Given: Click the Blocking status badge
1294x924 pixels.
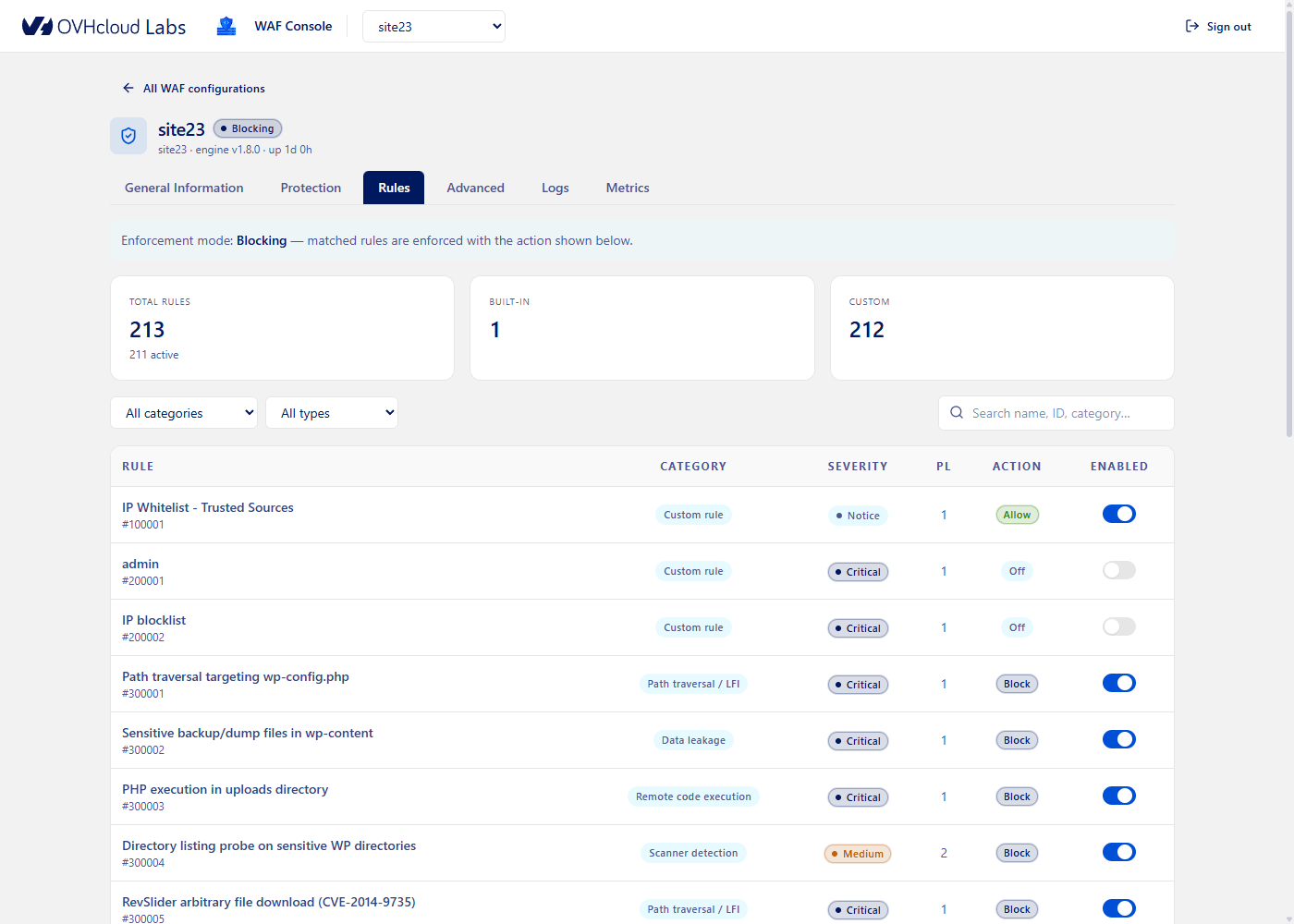Looking at the screenshot, I should coord(248,128).
